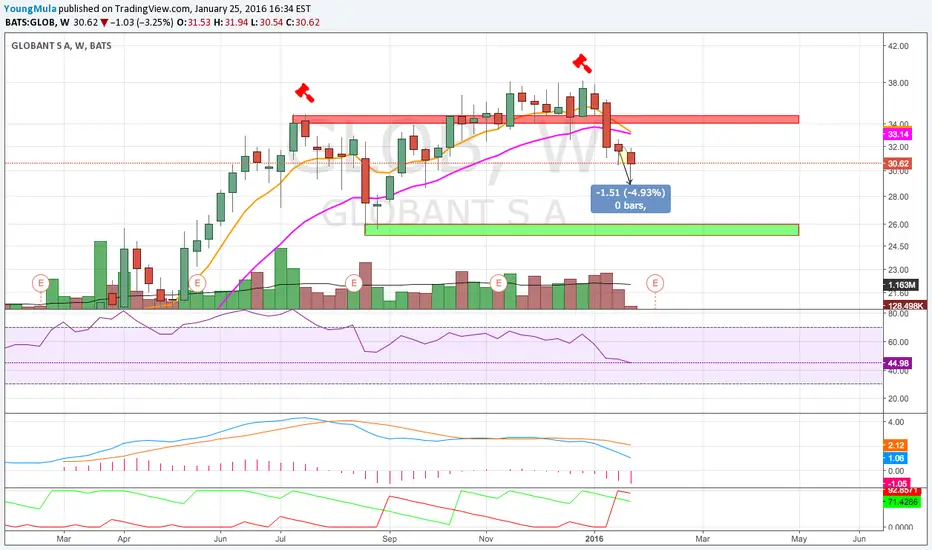
Task: Click the May label on the time axis
Action: tap(799, 539)
